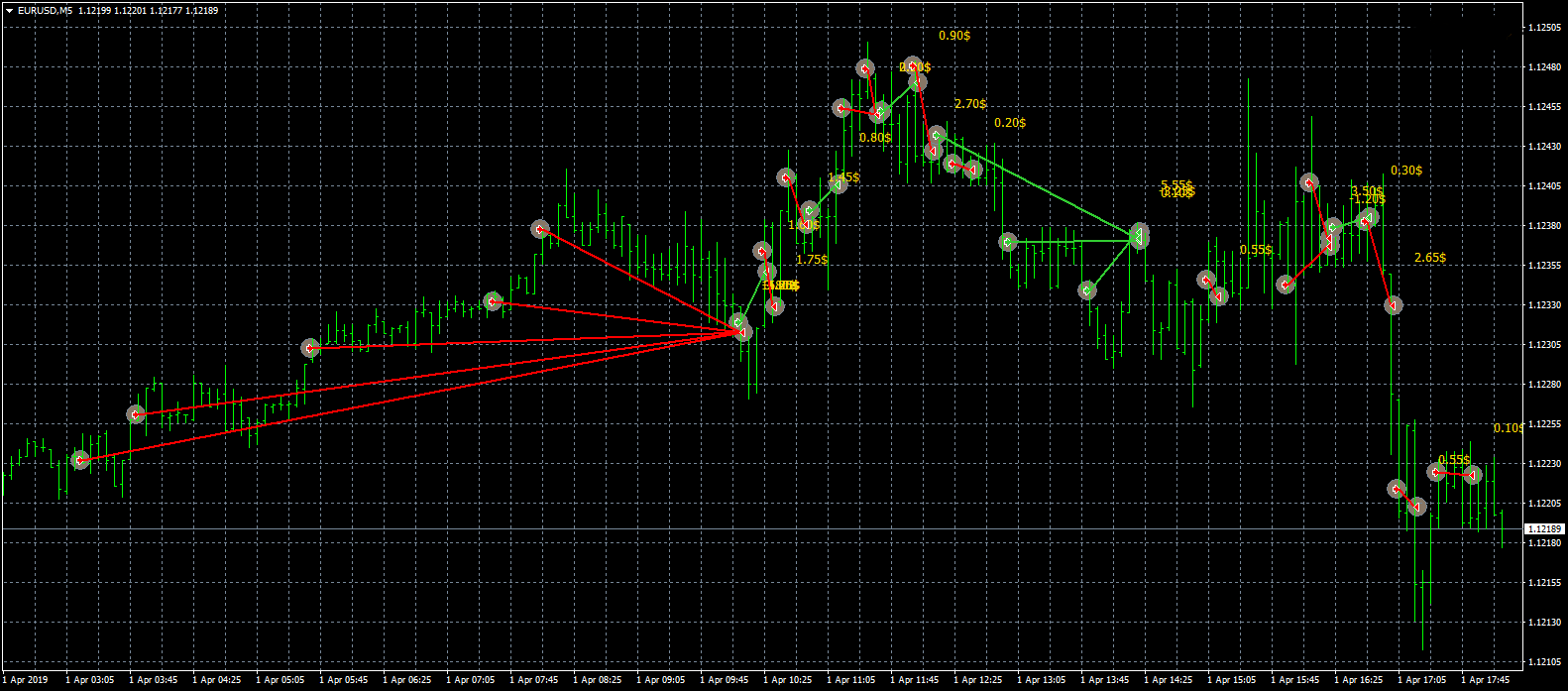
Task: Click the 1.12380 price scale label
Action: point(1545,226)
